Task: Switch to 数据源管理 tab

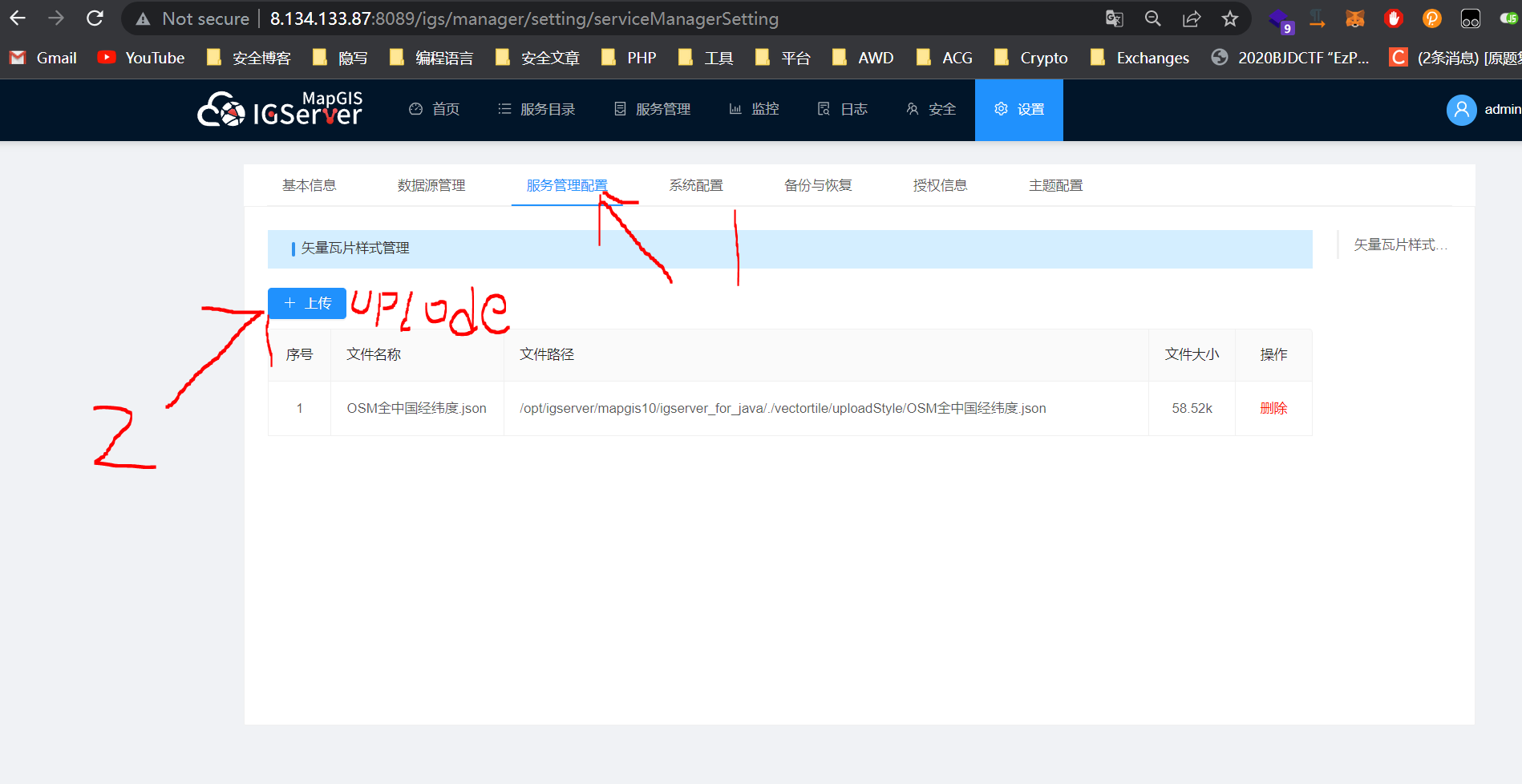Action: [431, 185]
